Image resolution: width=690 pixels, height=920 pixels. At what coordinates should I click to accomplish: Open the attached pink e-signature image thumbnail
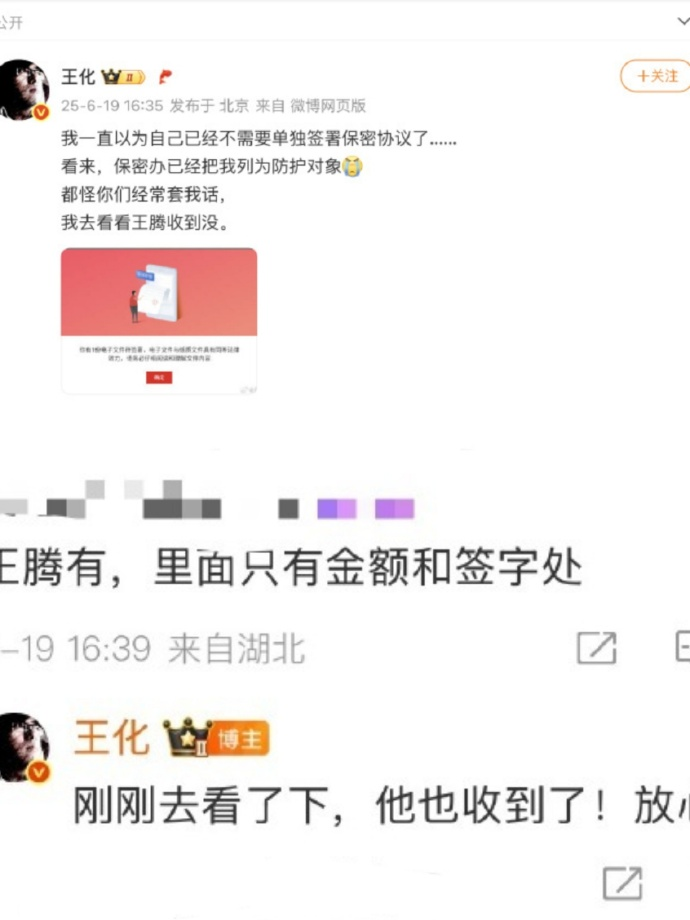click(159, 320)
